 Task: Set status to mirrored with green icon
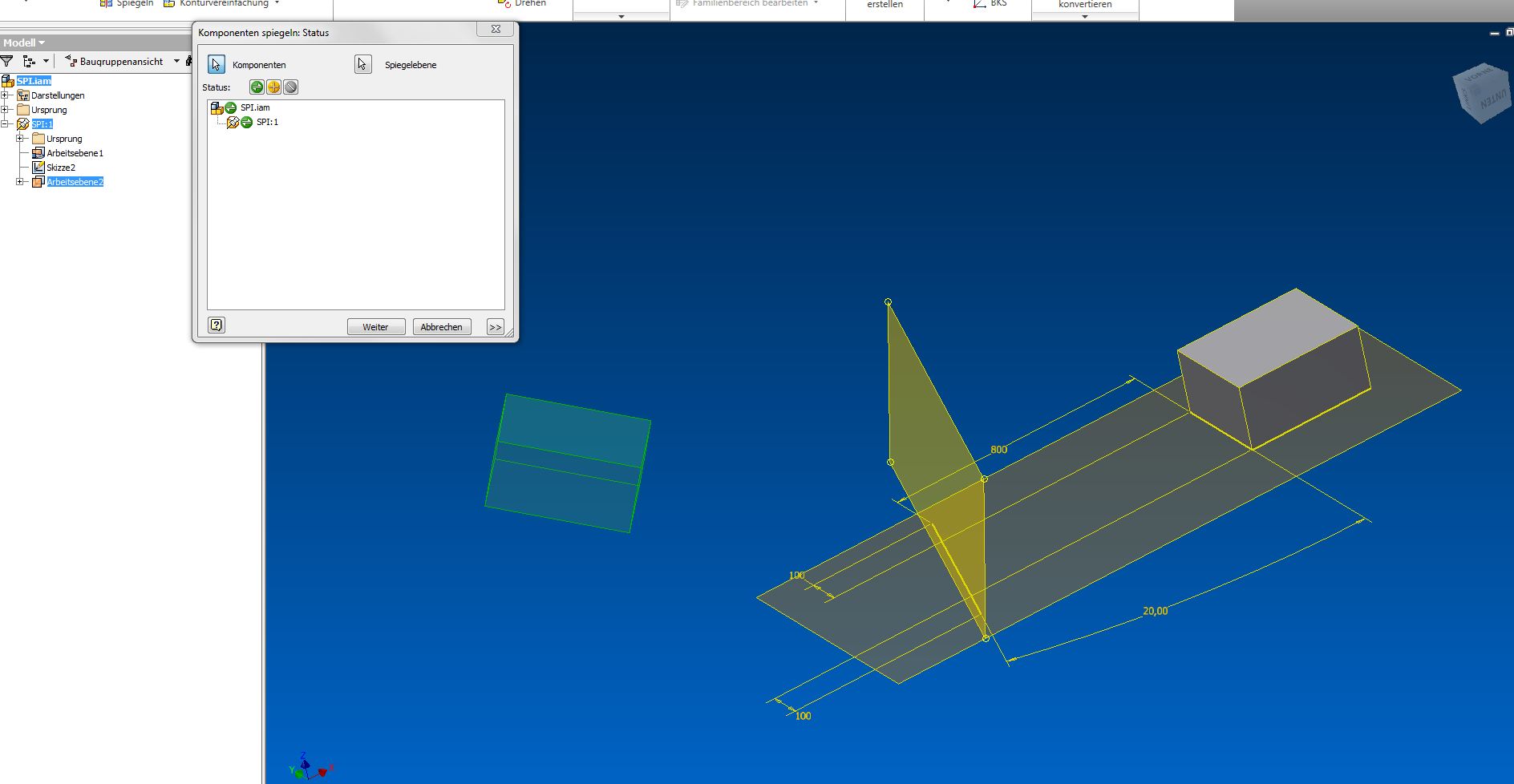(x=257, y=87)
